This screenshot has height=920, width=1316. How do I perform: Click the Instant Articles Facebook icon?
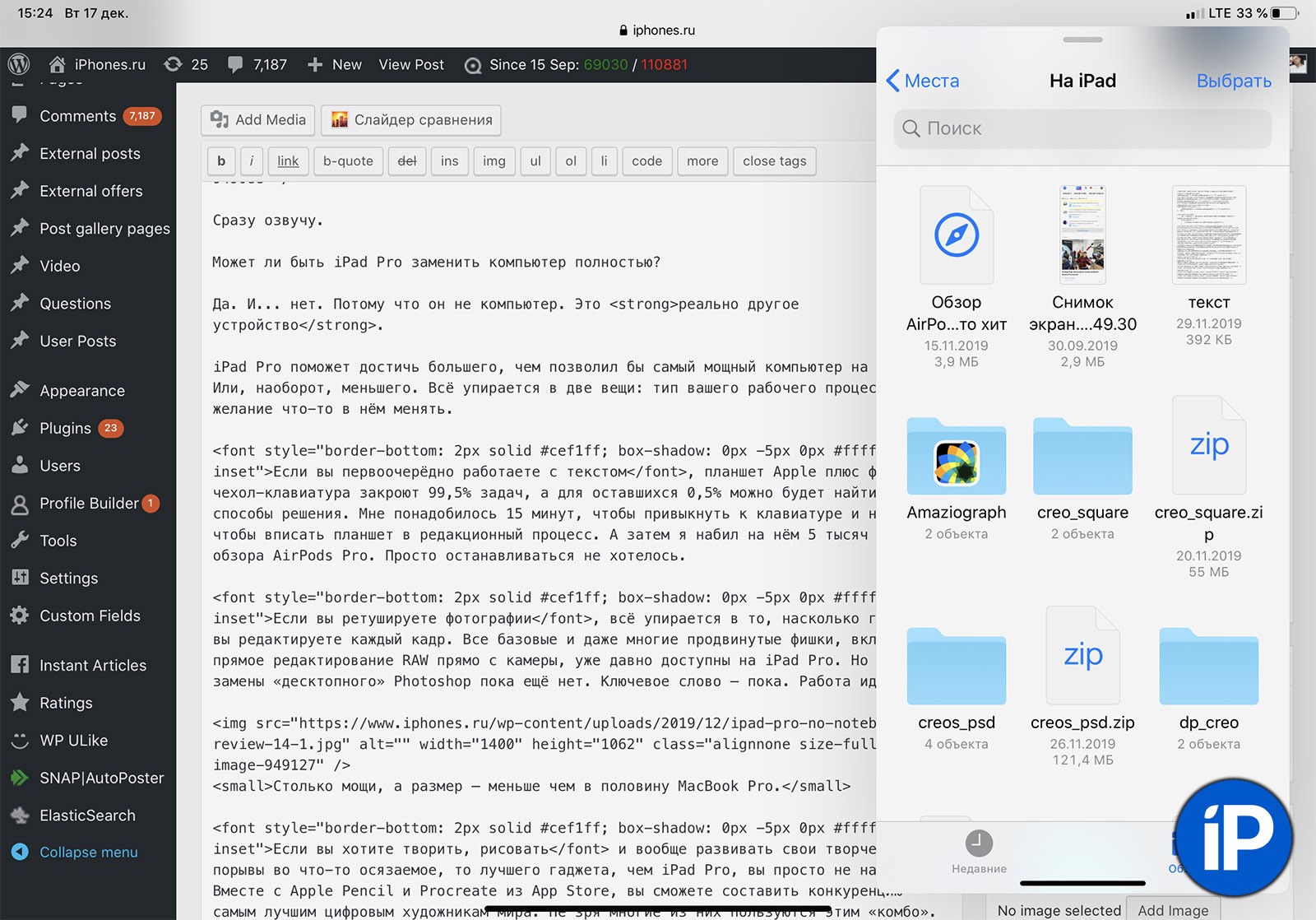tap(20, 665)
